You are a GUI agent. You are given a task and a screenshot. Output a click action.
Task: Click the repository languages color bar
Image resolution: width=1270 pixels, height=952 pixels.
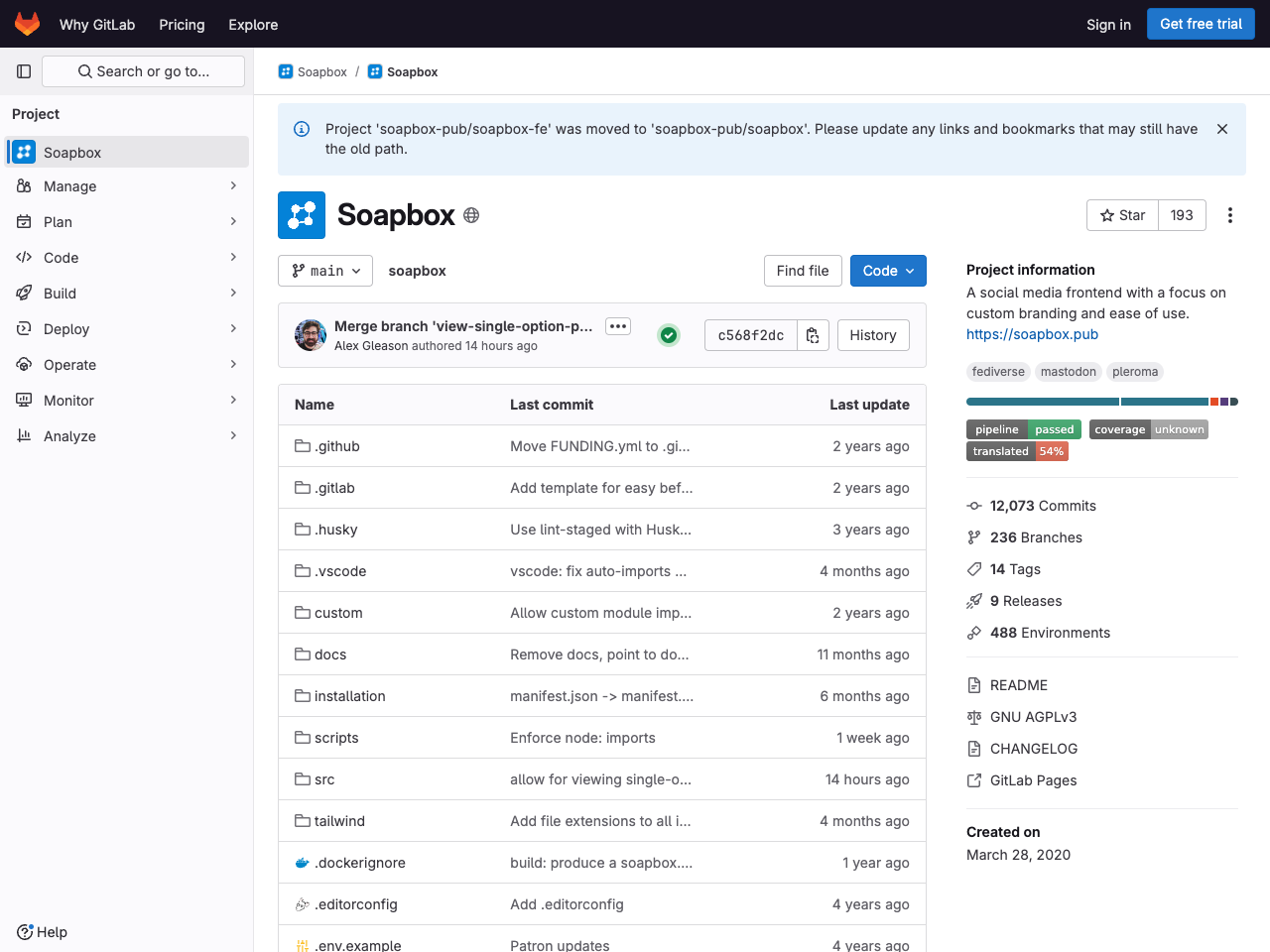coord(1102,402)
